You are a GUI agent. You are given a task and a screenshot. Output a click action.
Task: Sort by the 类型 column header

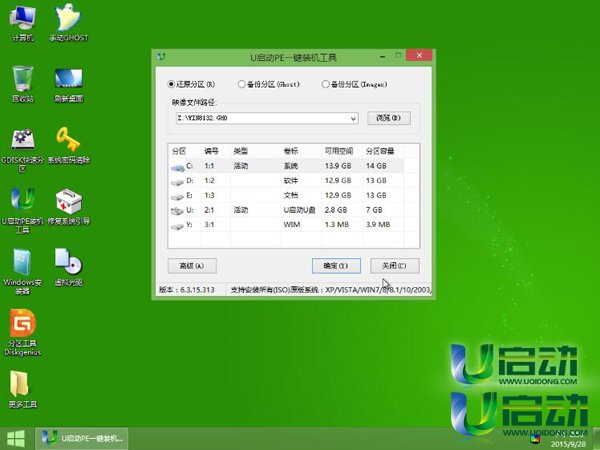[x=241, y=151]
